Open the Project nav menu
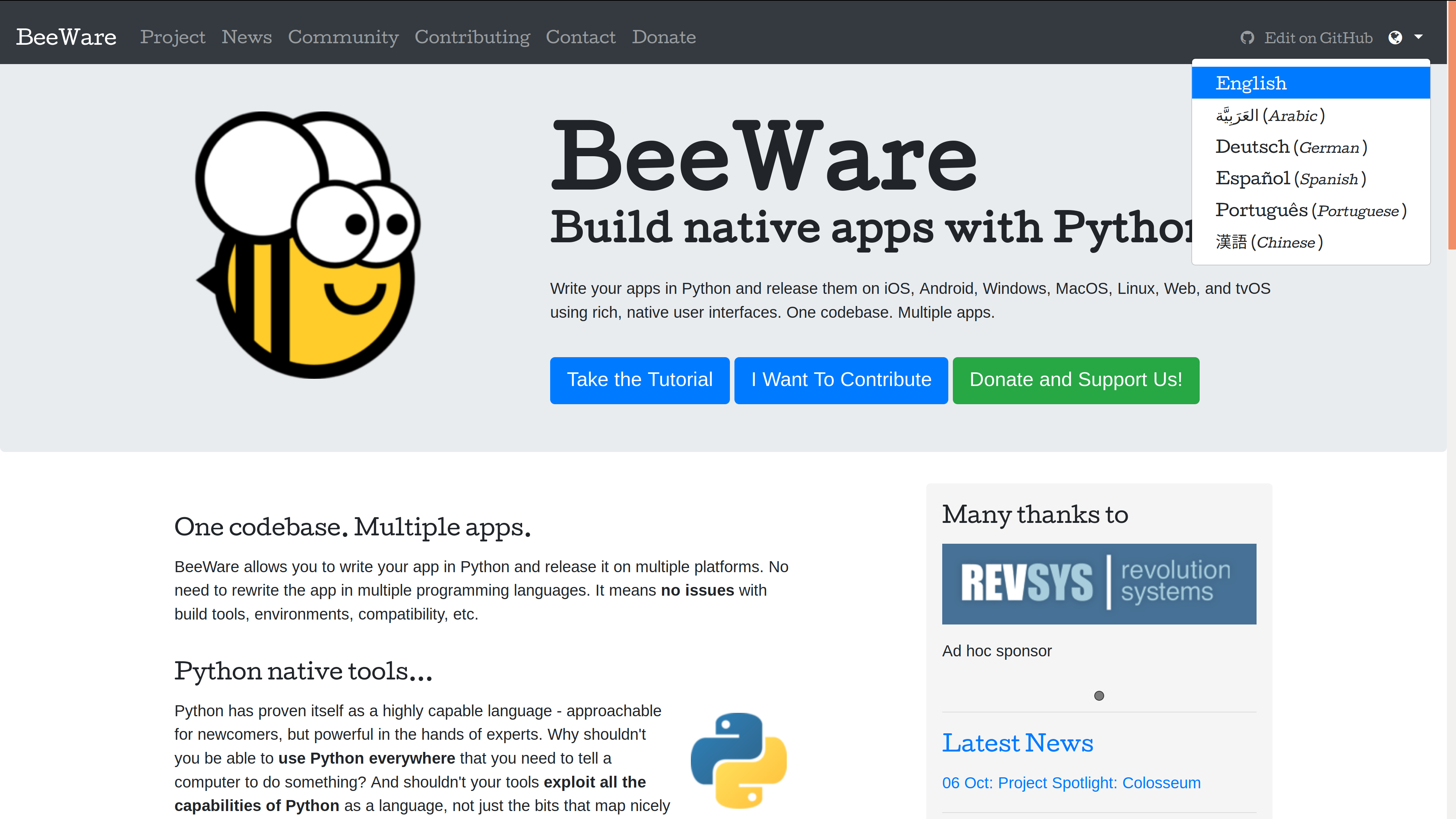The height and width of the screenshot is (819, 1456). point(173,37)
